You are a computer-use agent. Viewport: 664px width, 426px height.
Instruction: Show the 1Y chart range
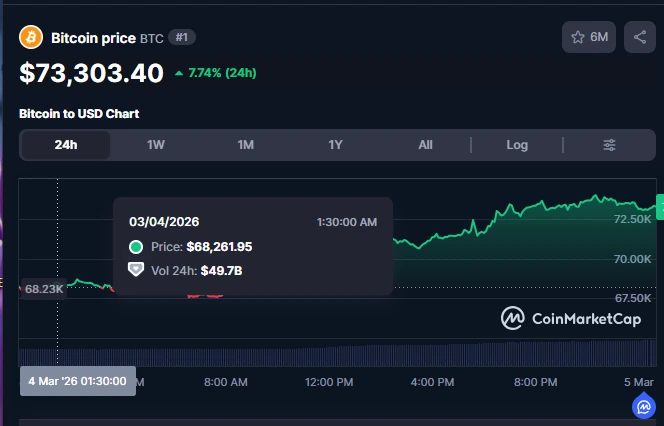pyautogui.click(x=336, y=145)
